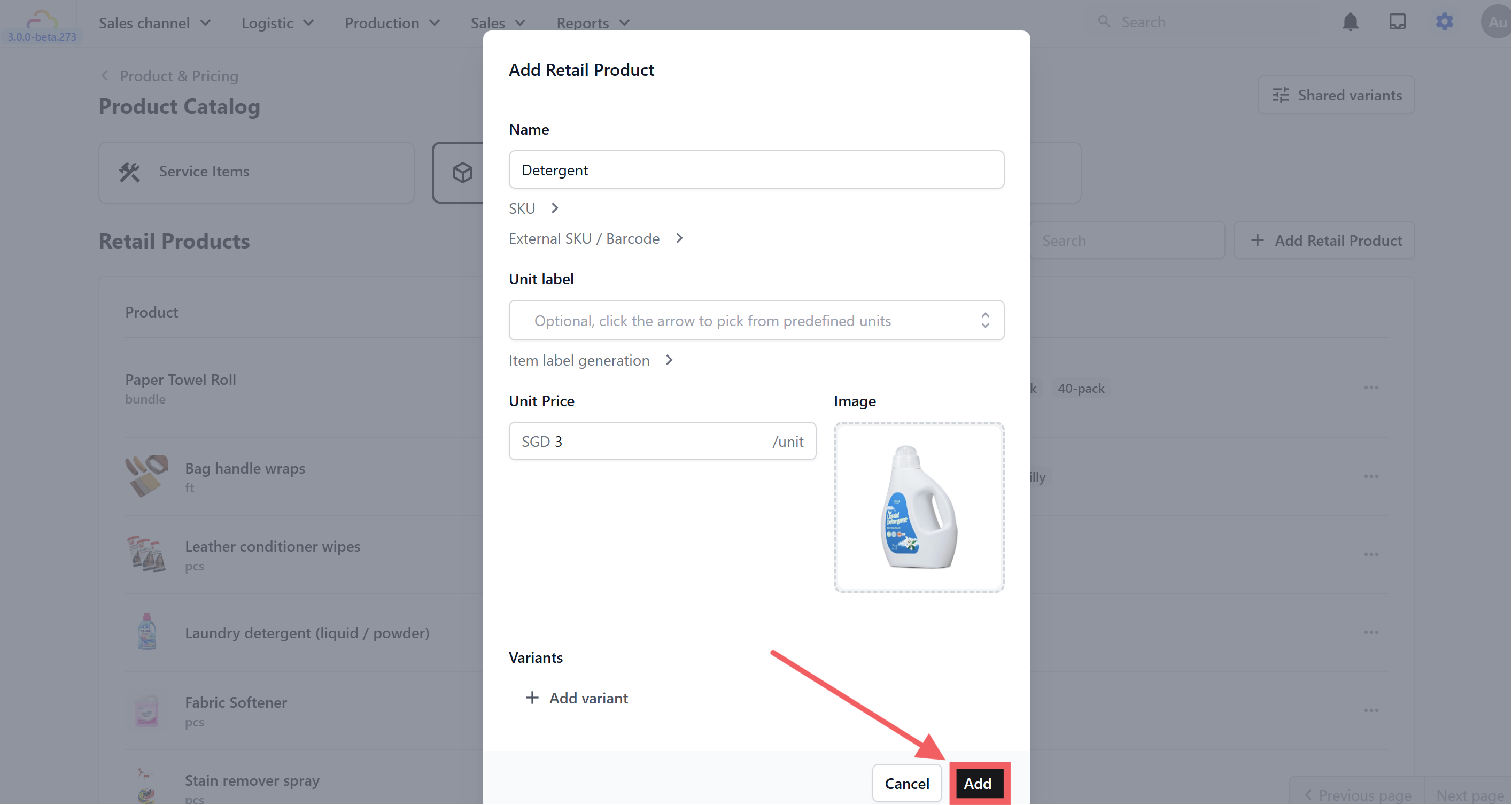The width and height of the screenshot is (1512, 805).
Task: Click the back arrow to Product & Pricing
Action: pos(105,76)
